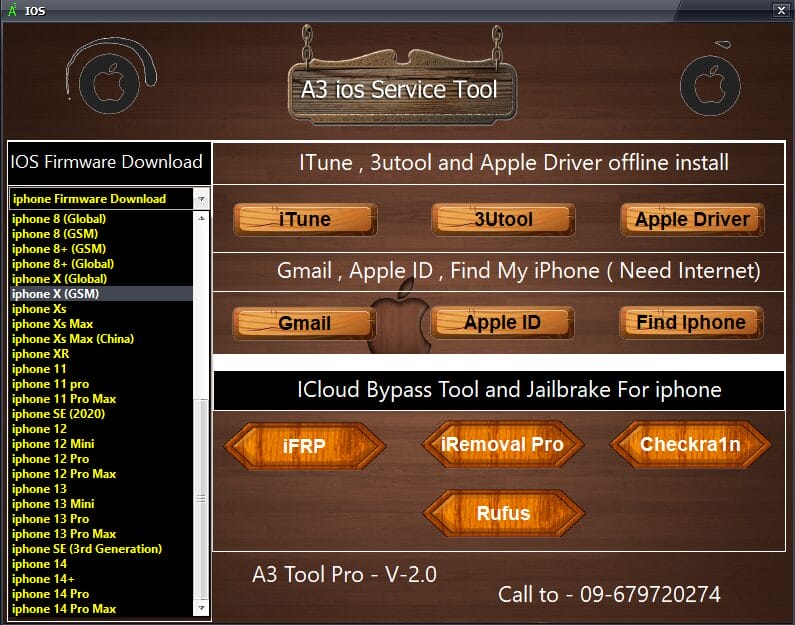
Task: Select iphone 13 Mini firmware
Action: coord(101,504)
